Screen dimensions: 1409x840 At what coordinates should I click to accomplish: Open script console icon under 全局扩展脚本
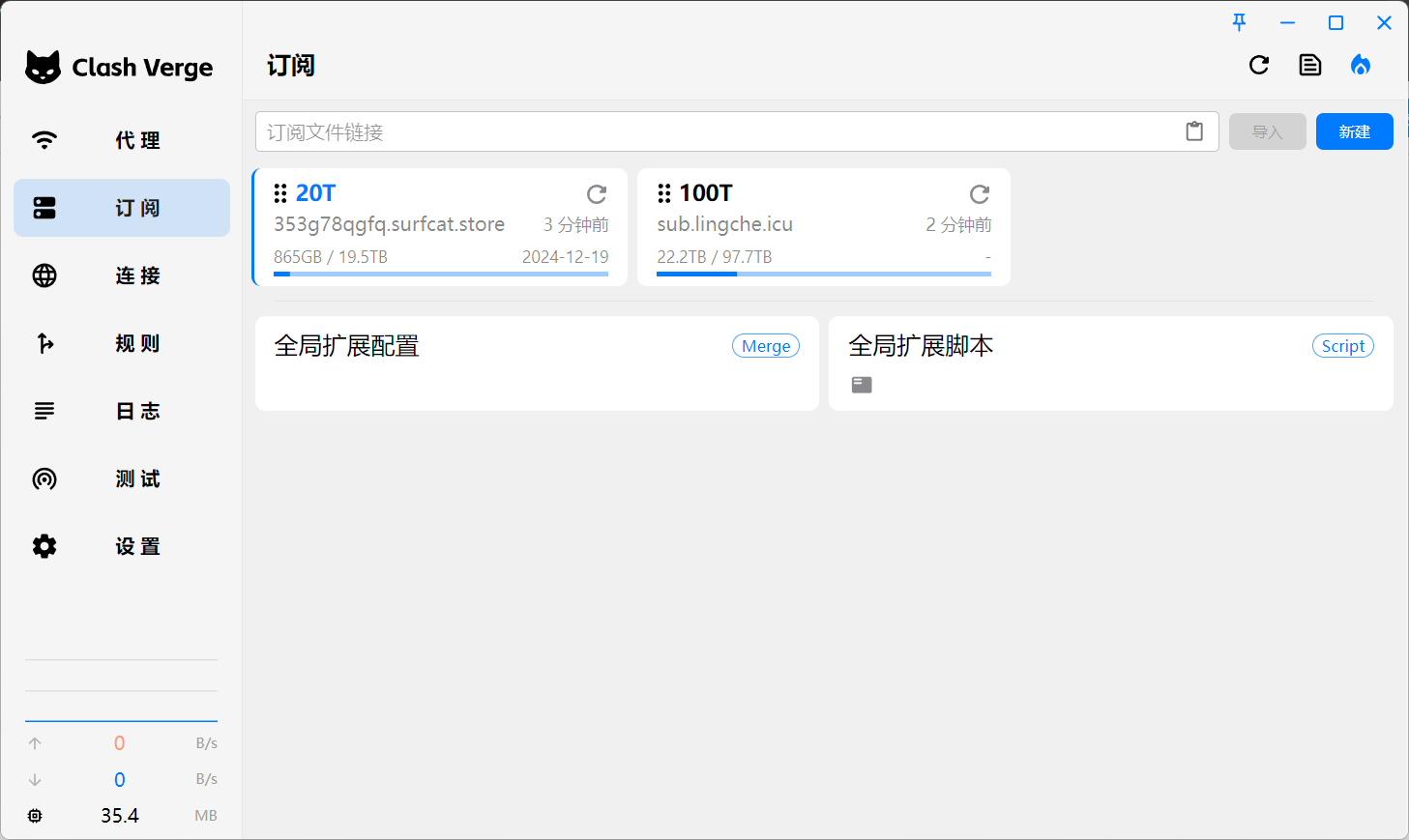(862, 385)
